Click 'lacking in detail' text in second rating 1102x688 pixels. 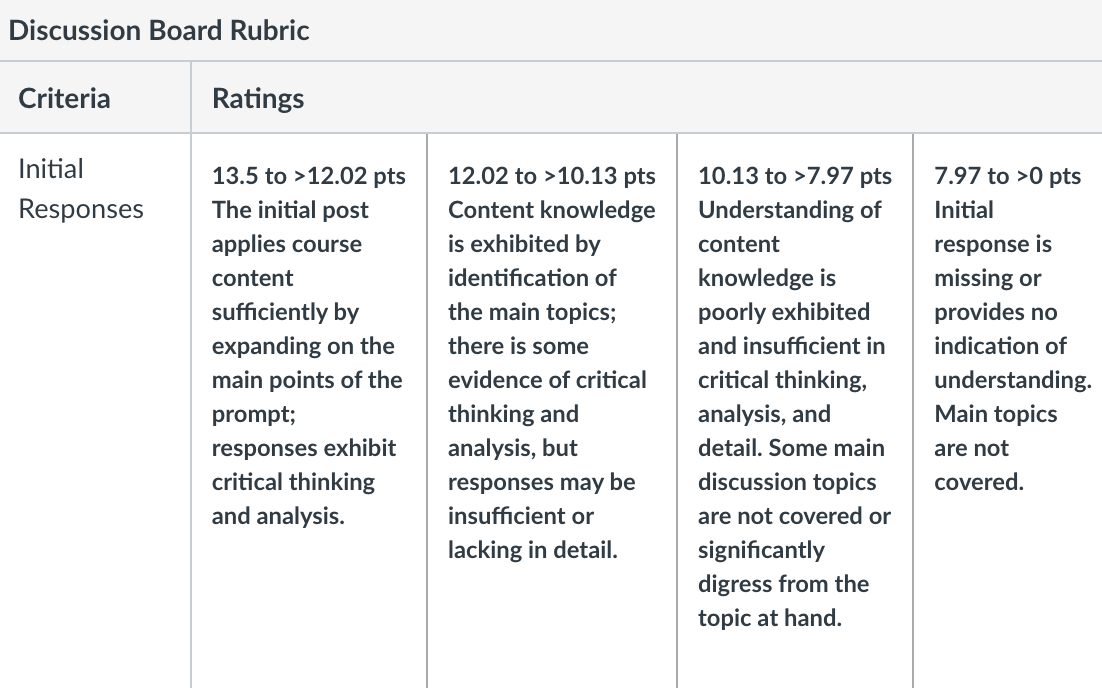533,550
